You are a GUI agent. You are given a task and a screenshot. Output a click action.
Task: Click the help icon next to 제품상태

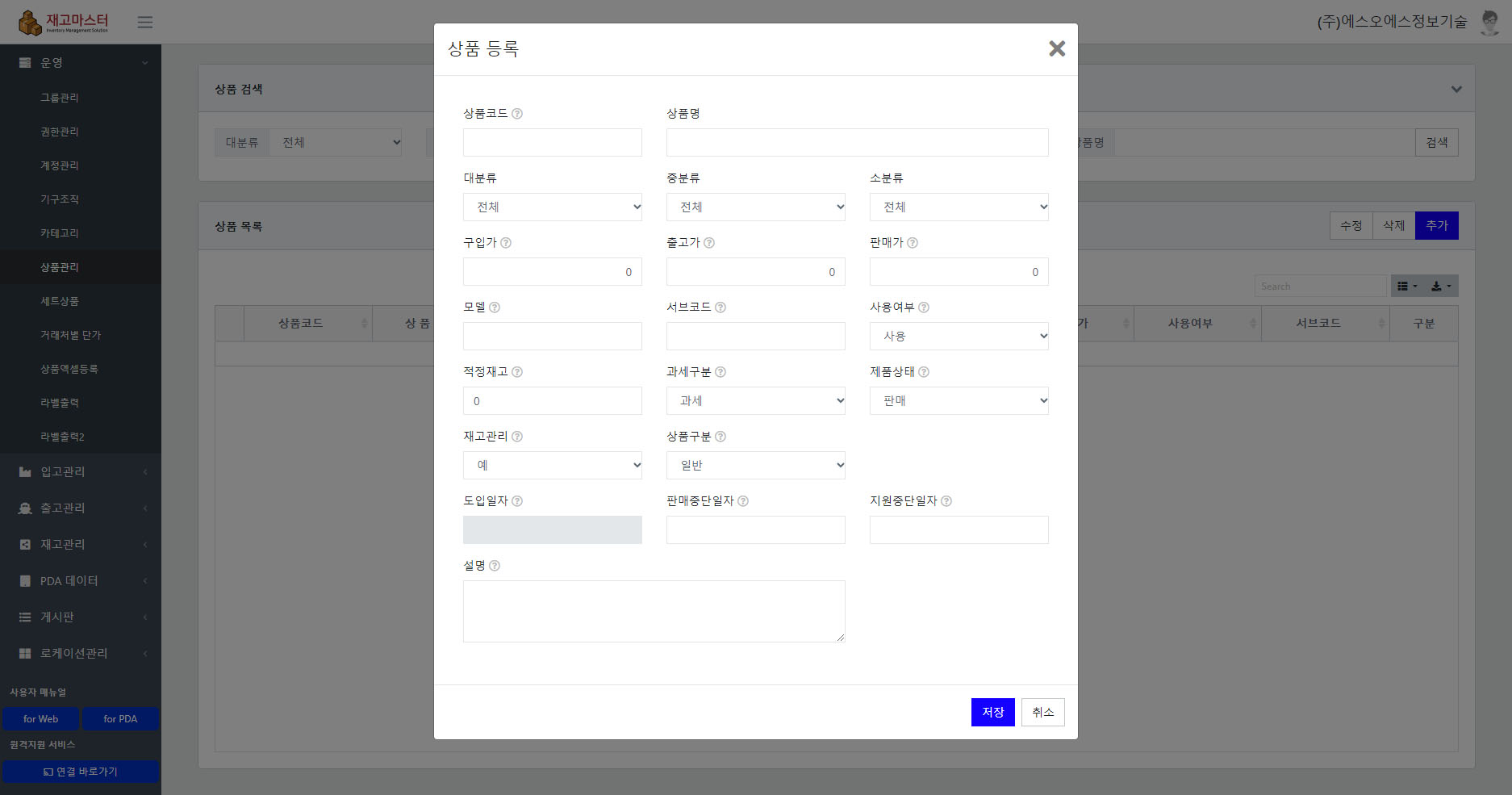(924, 372)
